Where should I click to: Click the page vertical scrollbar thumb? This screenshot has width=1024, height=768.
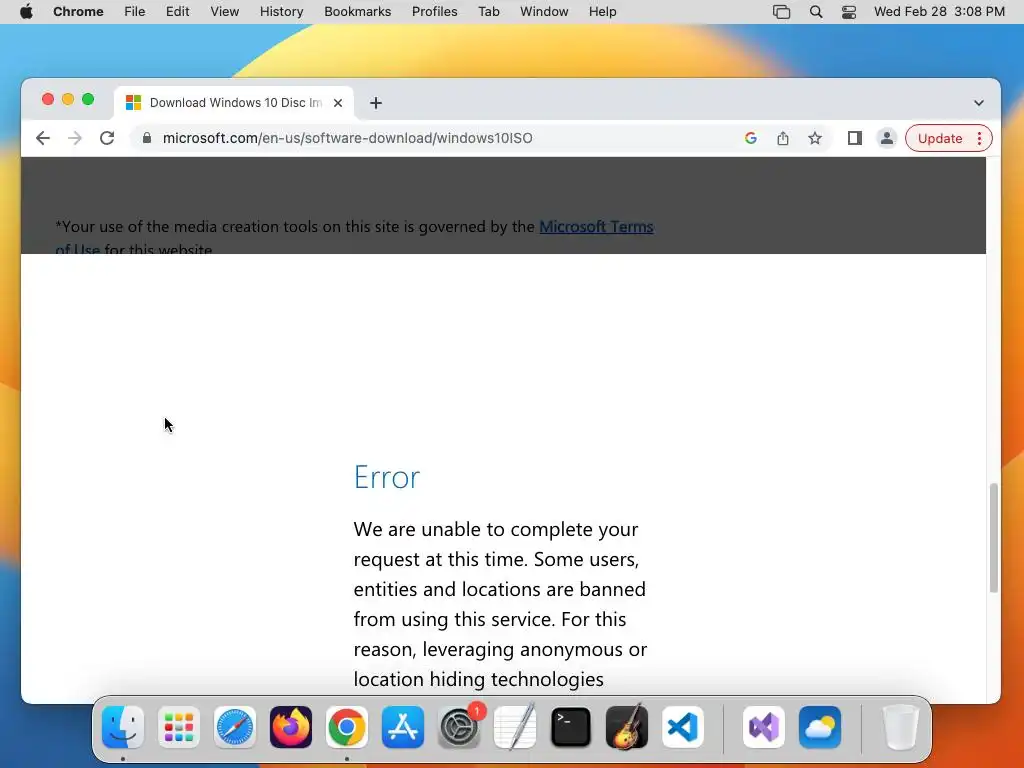pos(993,537)
